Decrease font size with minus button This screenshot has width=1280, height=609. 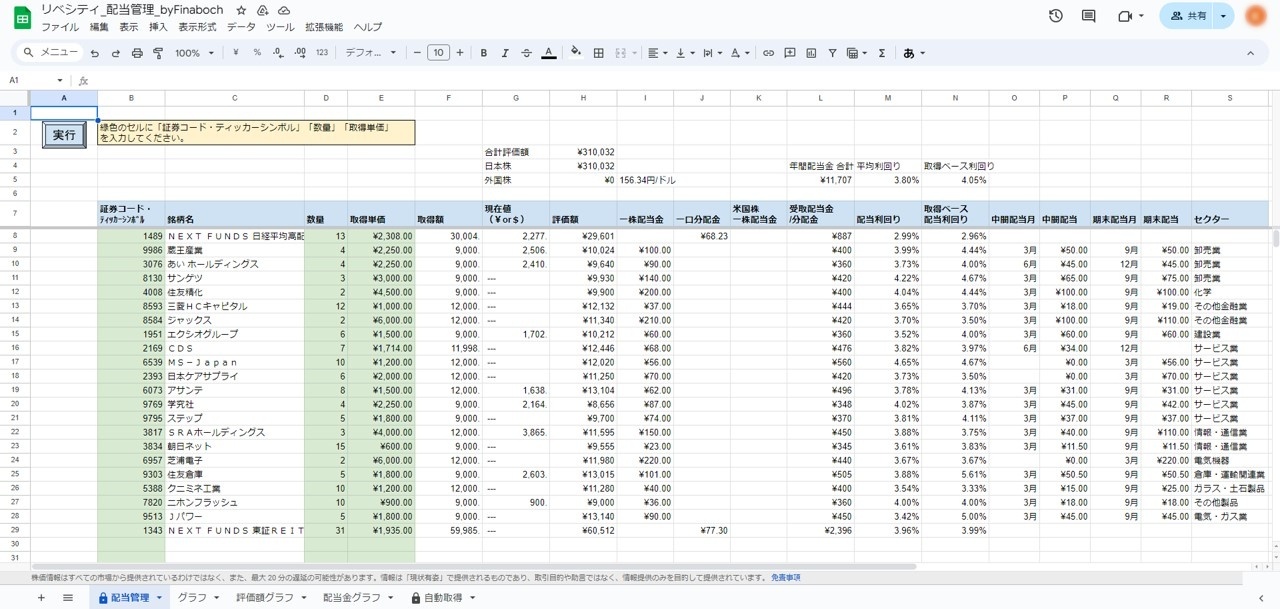(x=416, y=53)
